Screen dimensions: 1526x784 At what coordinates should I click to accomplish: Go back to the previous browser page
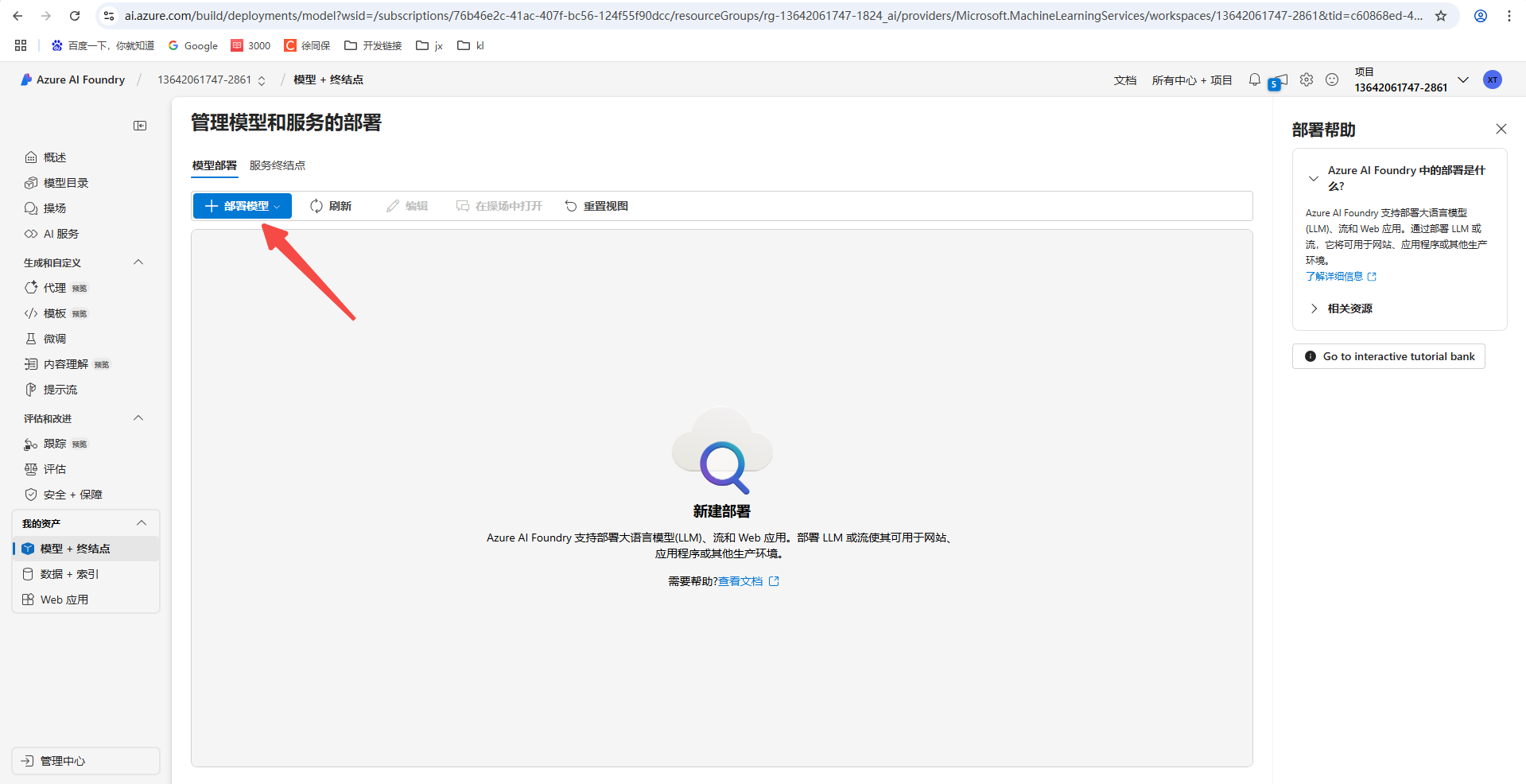coord(17,16)
